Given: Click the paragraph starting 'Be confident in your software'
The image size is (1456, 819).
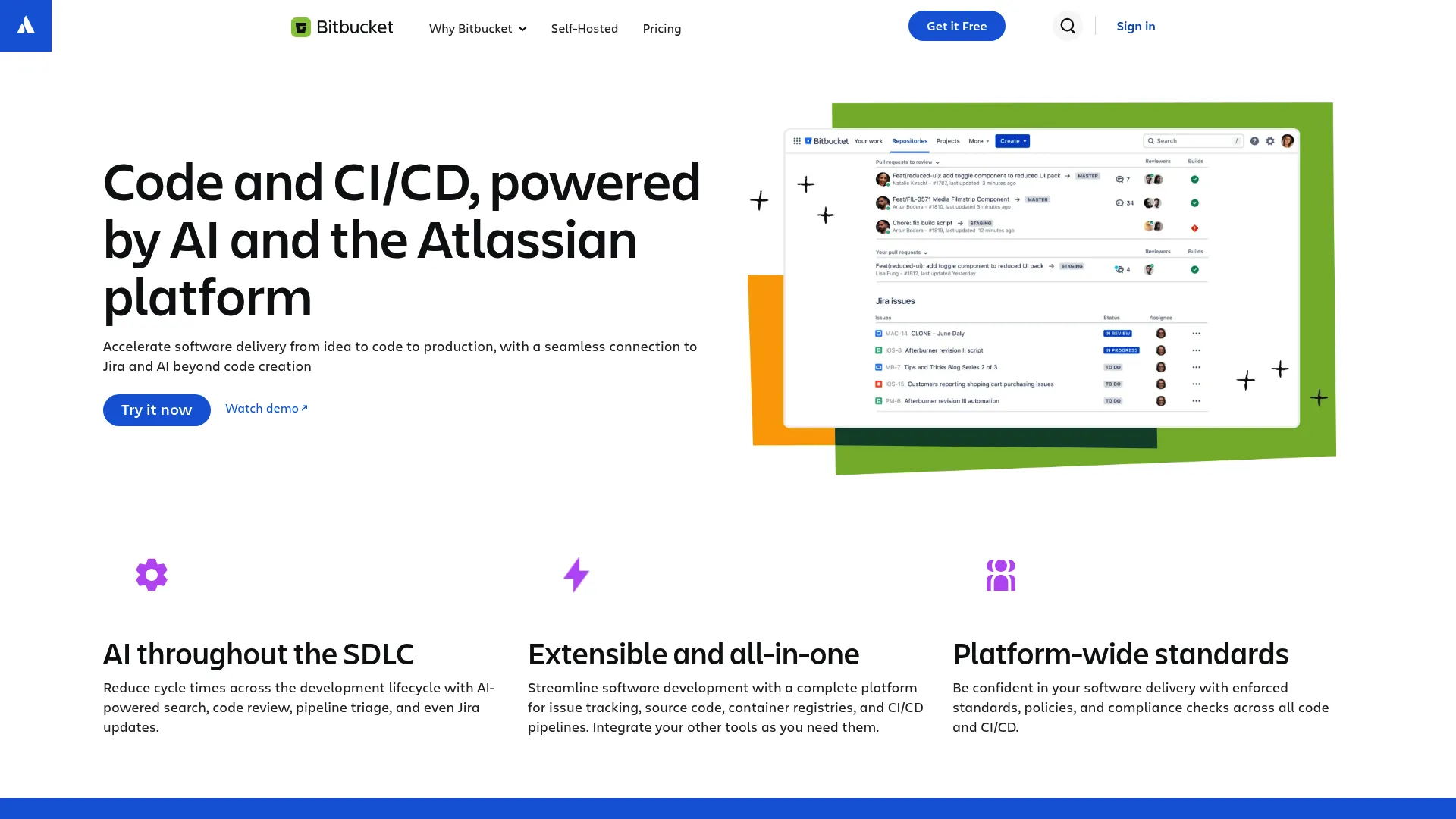Looking at the screenshot, I should pos(1141,707).
